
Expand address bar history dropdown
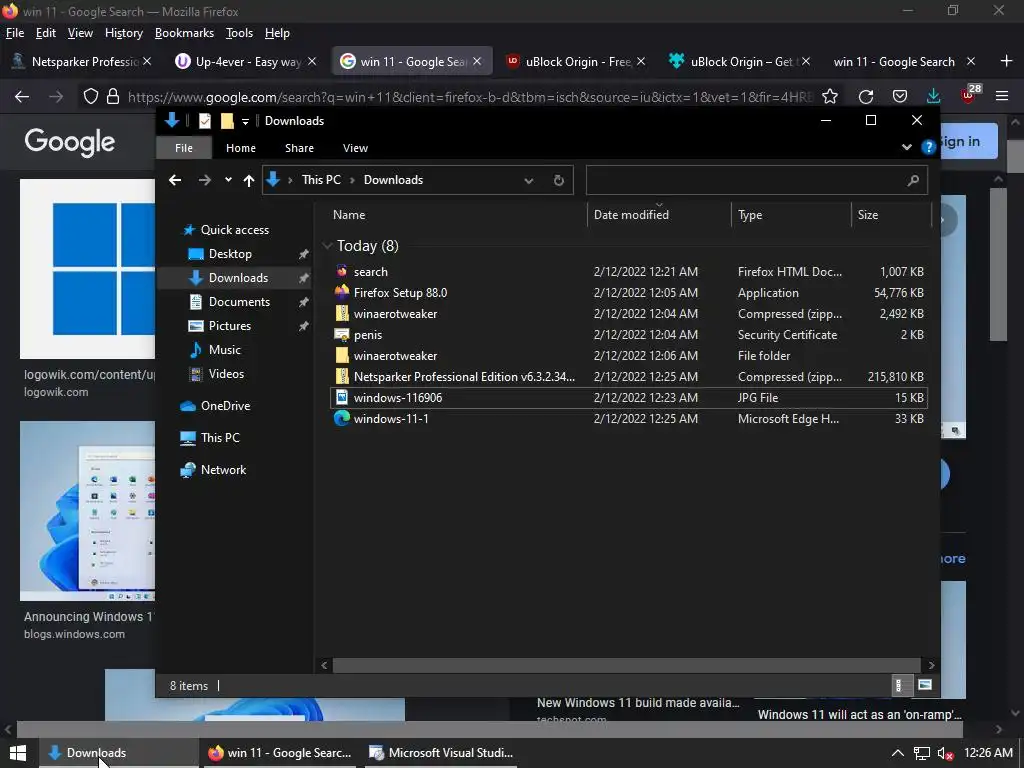528,180
